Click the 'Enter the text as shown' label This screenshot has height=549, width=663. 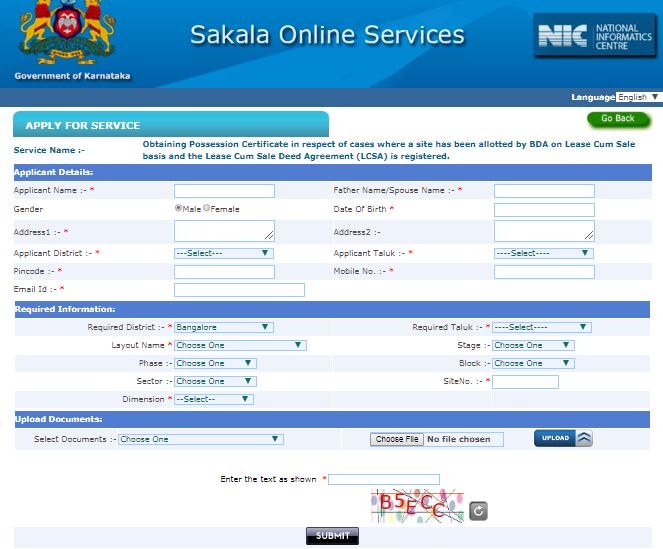tap(268, 479)
